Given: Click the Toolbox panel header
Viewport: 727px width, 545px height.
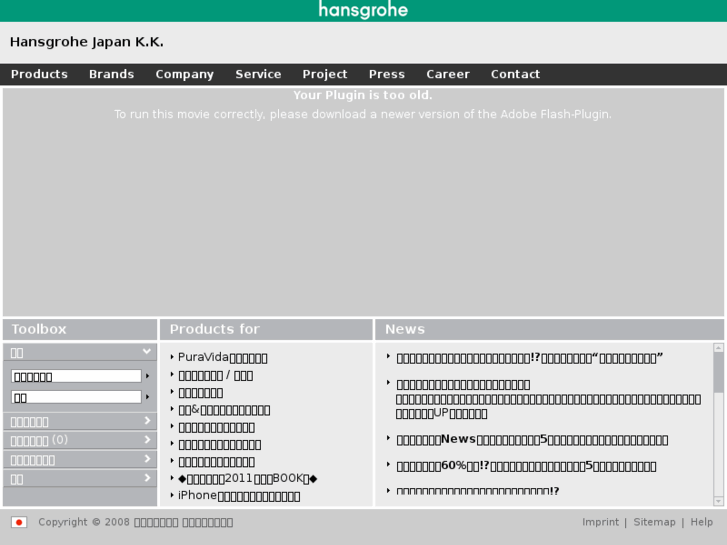Looking at the screenshot, I should click(x=80, y=329).
